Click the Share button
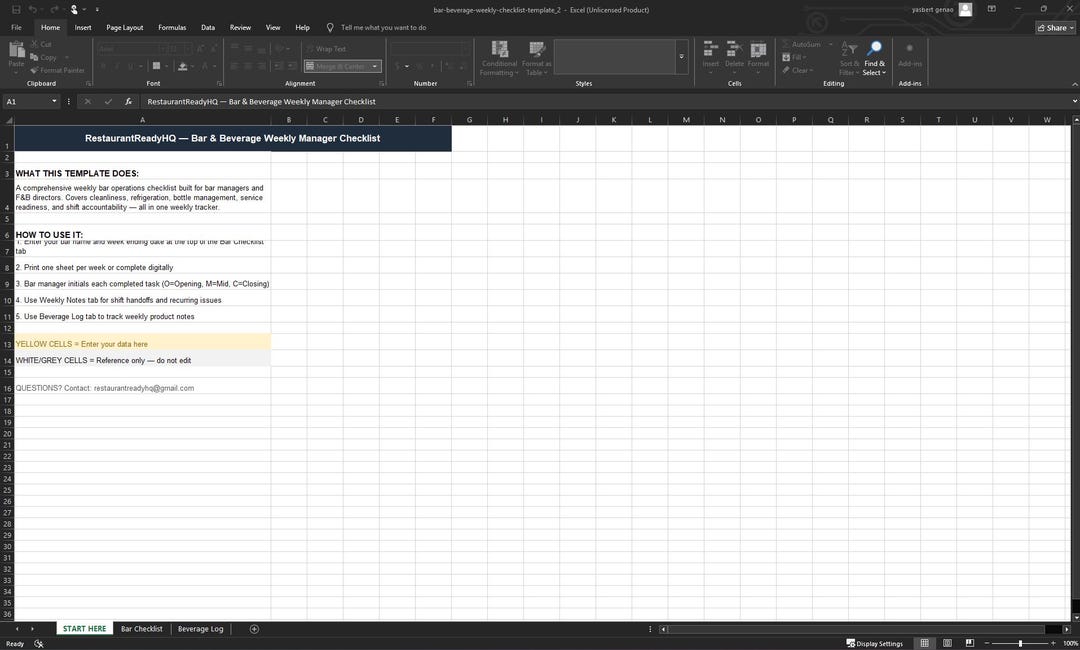The height and width of the screenshot is (650, 1080). click(1056, 28)
